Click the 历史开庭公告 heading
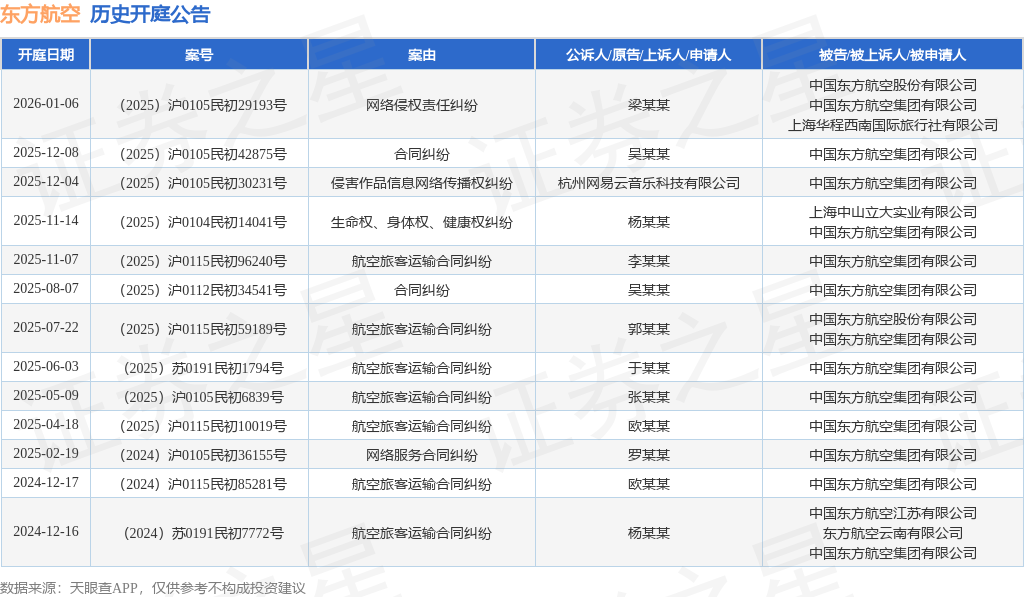 (150, 14)
